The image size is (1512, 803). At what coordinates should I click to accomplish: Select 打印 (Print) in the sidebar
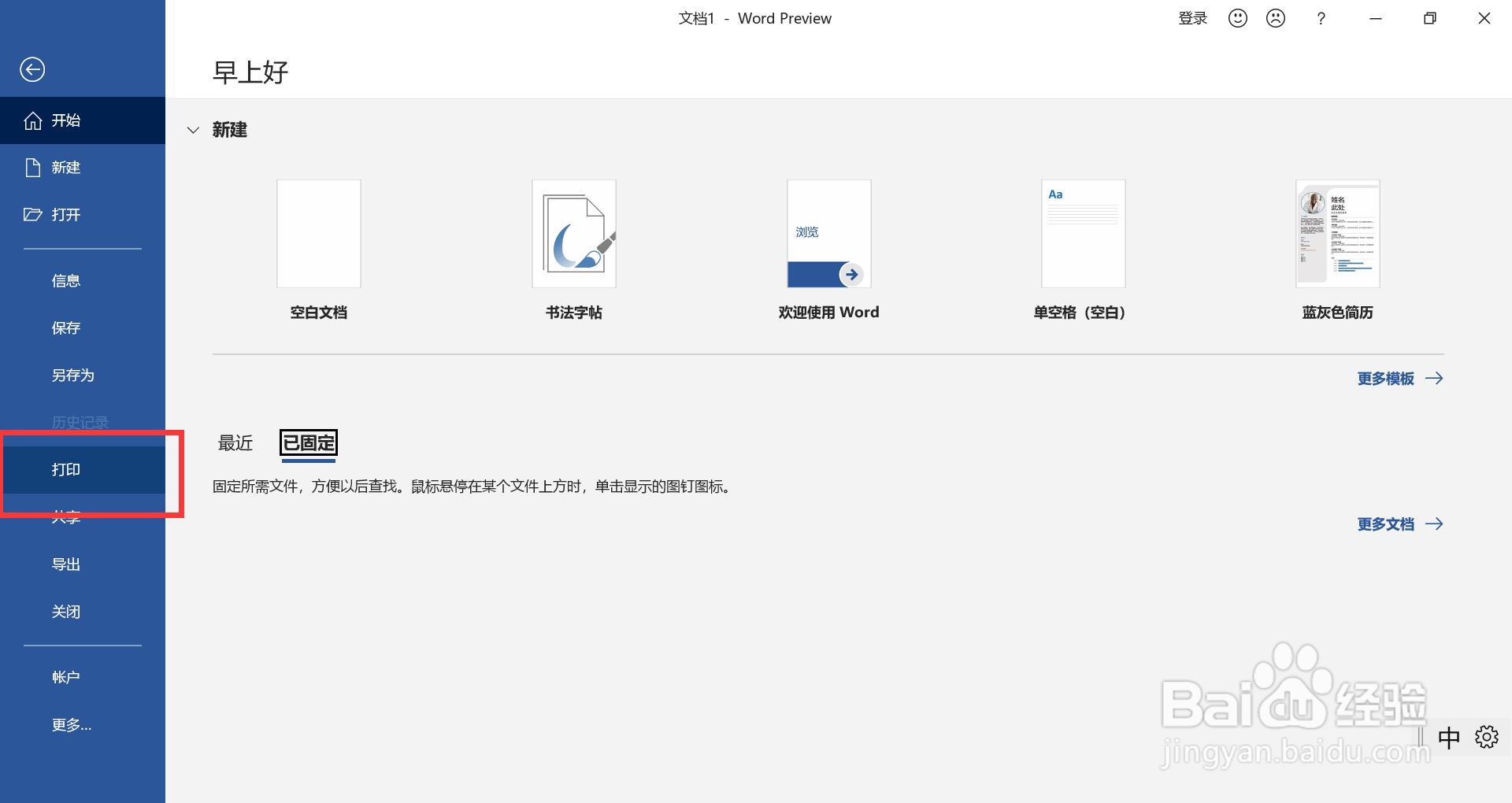[x=66, y=469]
